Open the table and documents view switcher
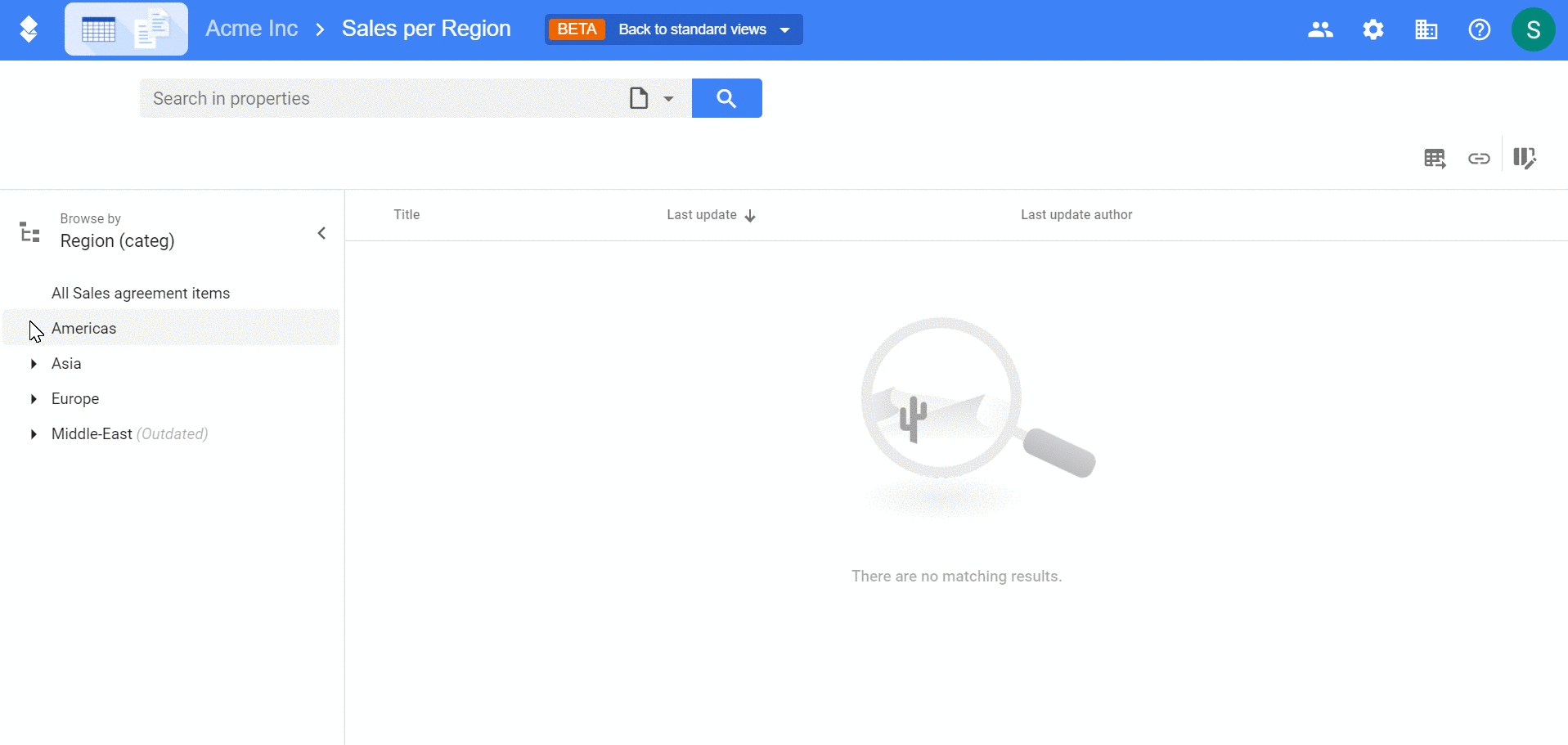This screenshot has width=1568, height=745. point(126,29)
